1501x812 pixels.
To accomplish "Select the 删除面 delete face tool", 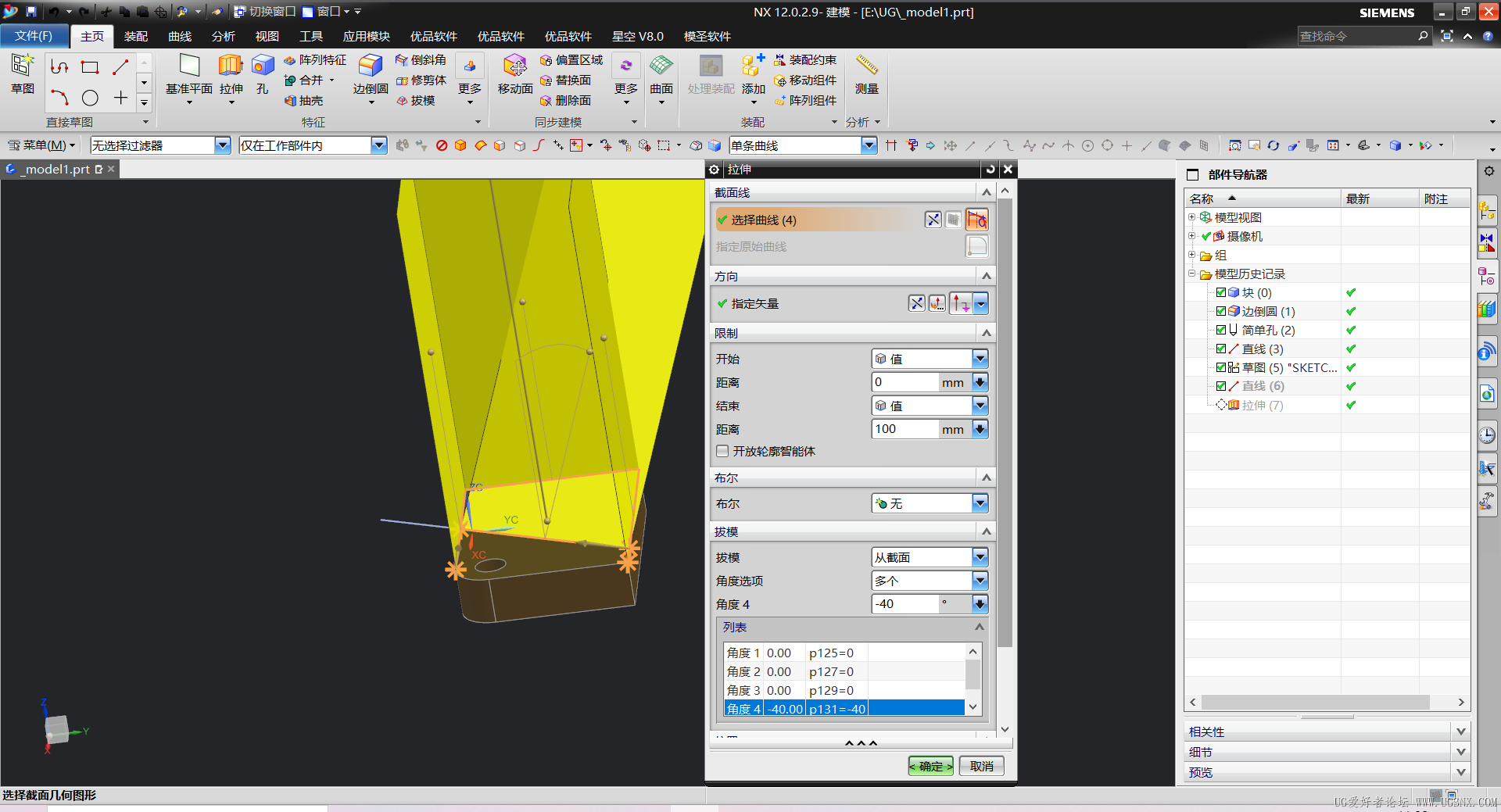I will click(565, 101).
